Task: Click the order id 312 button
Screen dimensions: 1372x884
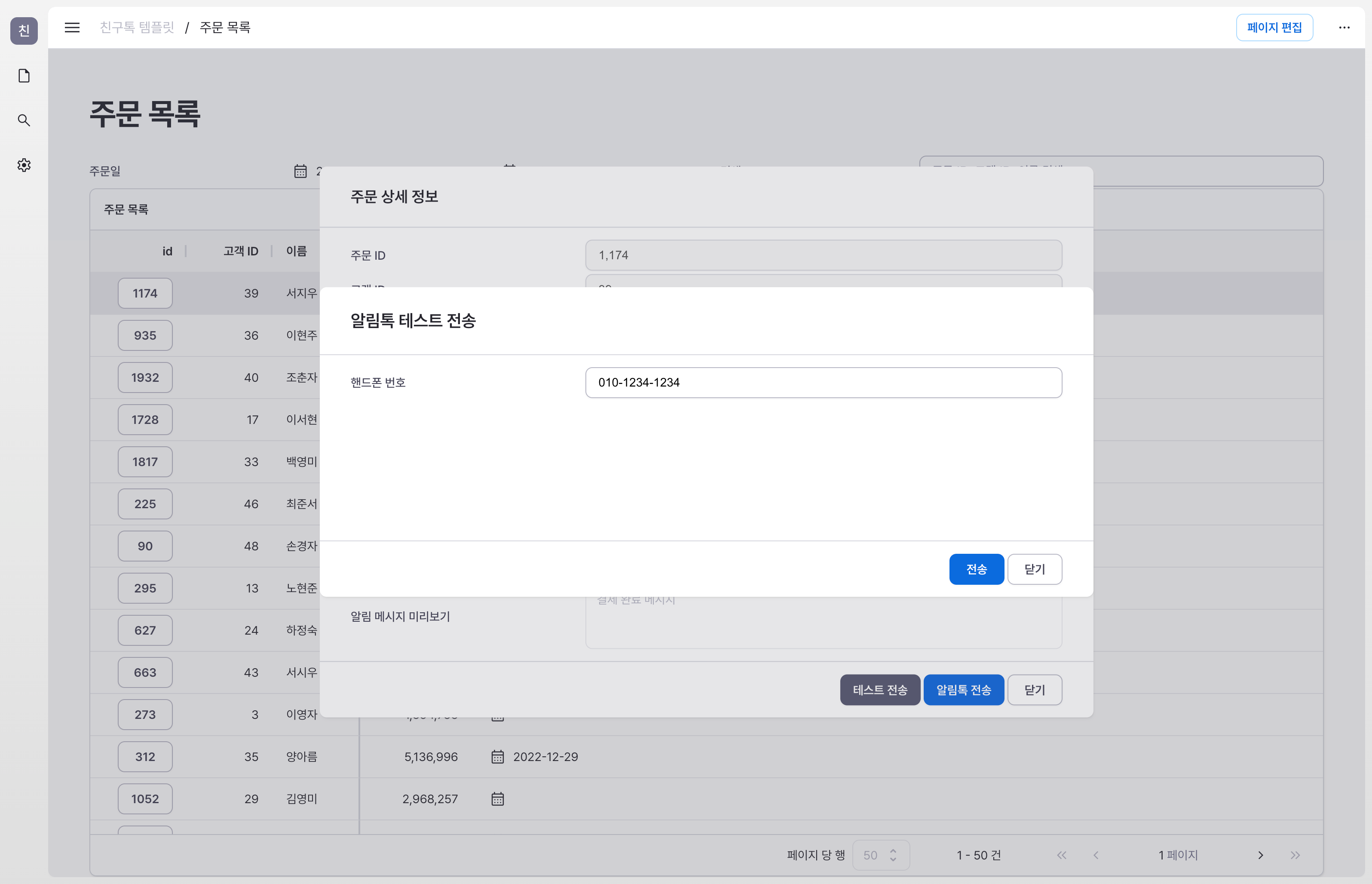Action: click(x=145, y=757)
